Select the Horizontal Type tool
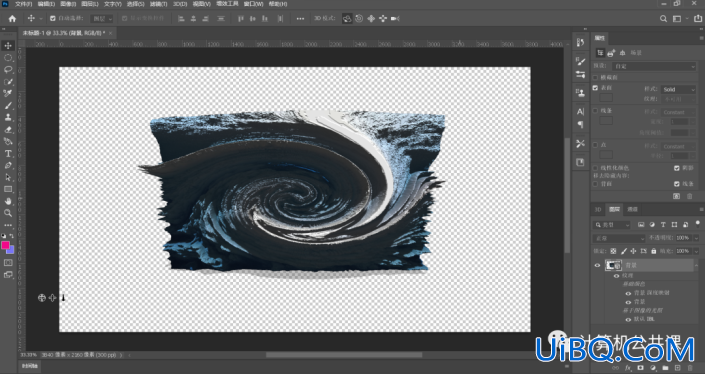Viewport: 705px width, 374px height. coord(8,154)
